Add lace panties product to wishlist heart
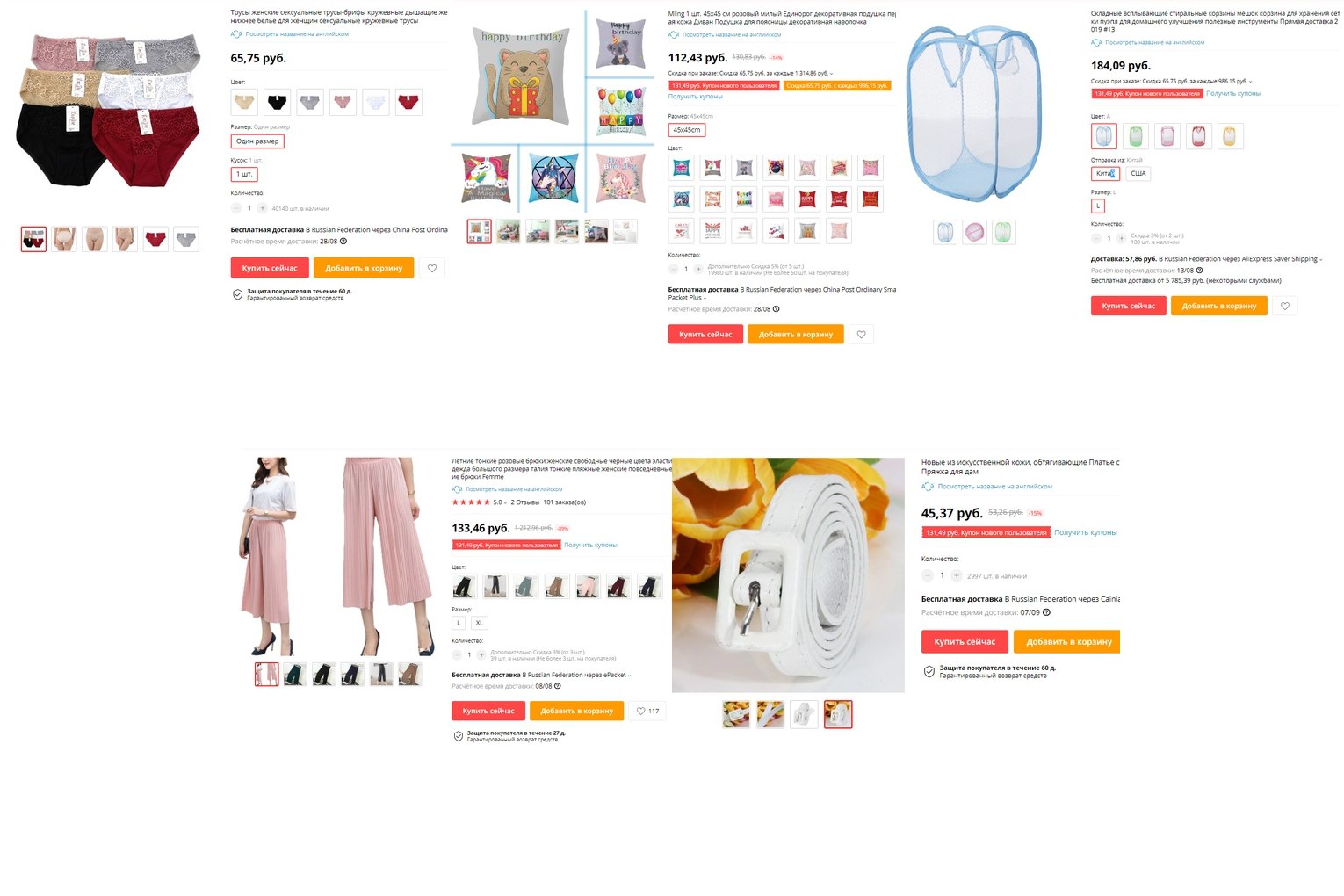 (432, 268)
